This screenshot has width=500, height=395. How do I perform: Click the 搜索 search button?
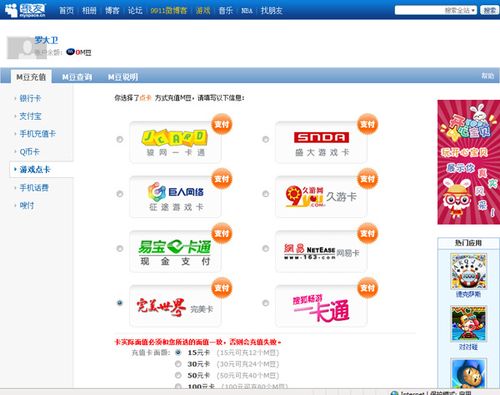pos(489,10)
